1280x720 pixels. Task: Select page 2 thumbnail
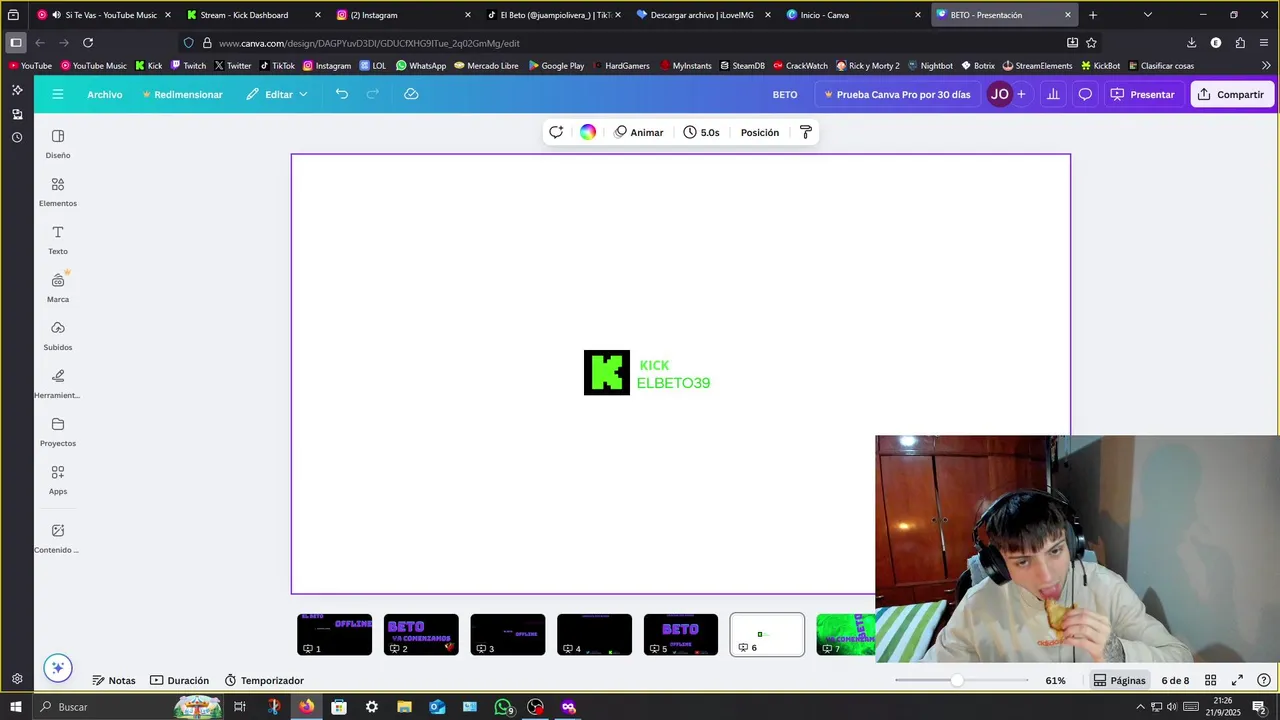pyautogui.click(x=421, y=635)
